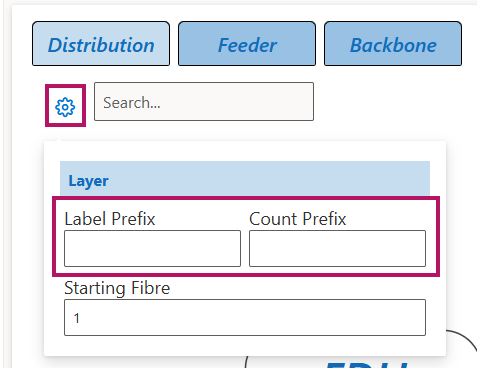477x368 pixels.
Task: Select the partially visible FDH node label
Action: [367, 365]
